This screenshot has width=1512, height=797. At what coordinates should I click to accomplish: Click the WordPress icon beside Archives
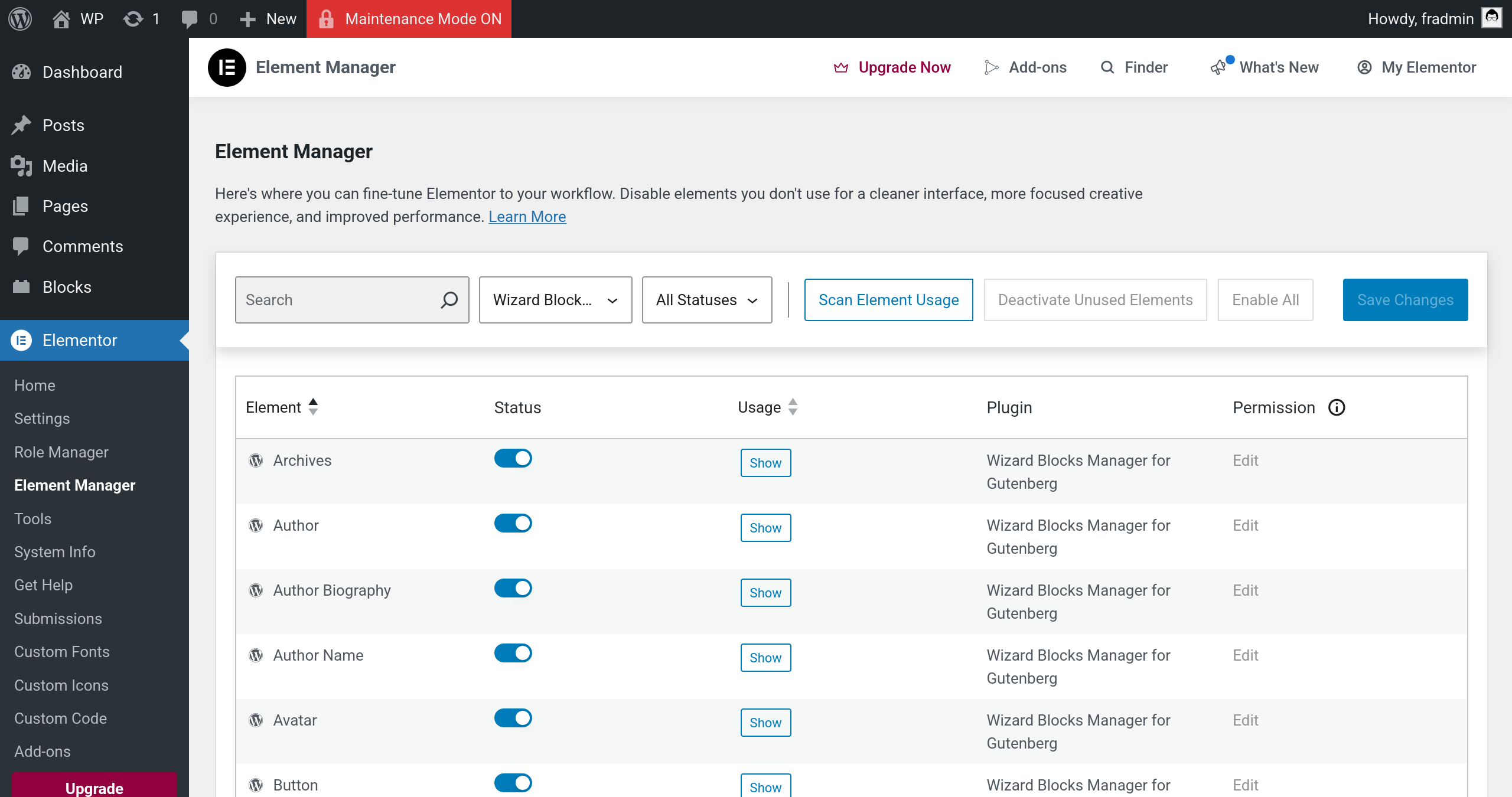pyautogui.click(x=256, y=460)
